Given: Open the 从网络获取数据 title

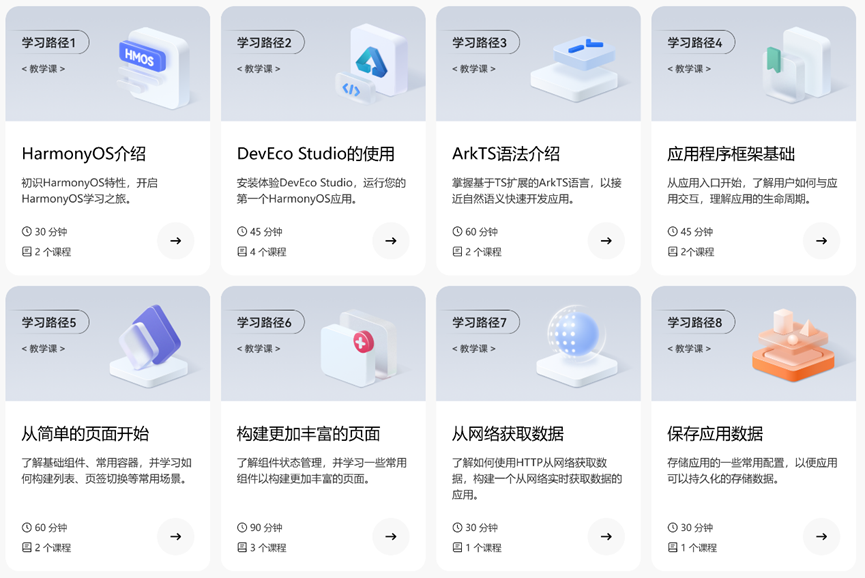Looking at the screenshot, I should [508, 434].
